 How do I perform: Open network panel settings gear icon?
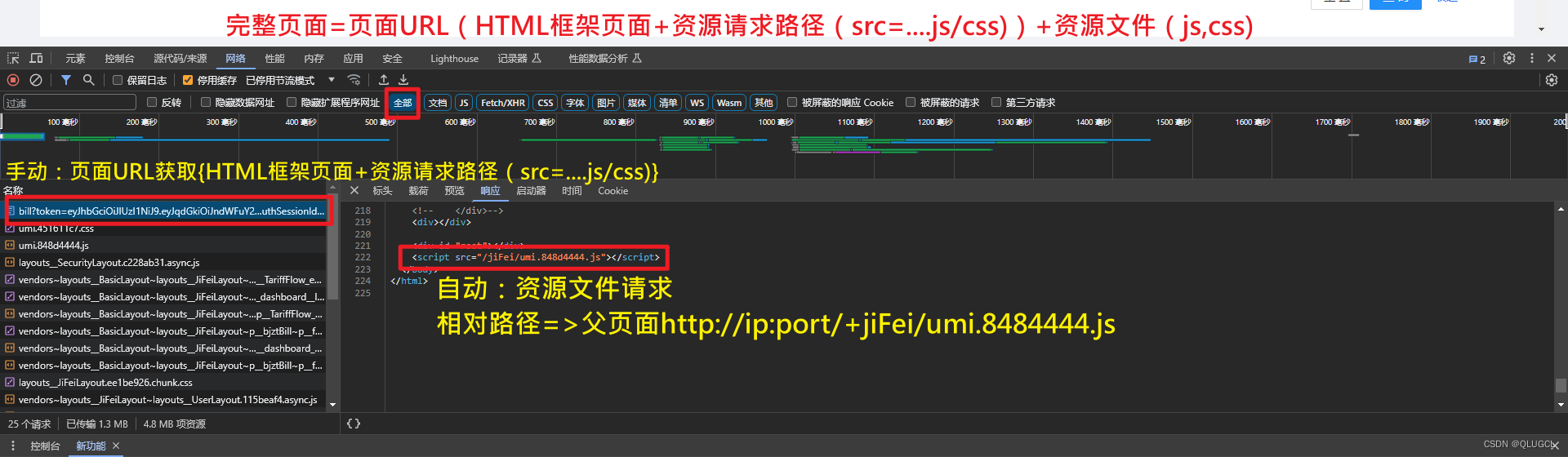(x=1552, y=80)
